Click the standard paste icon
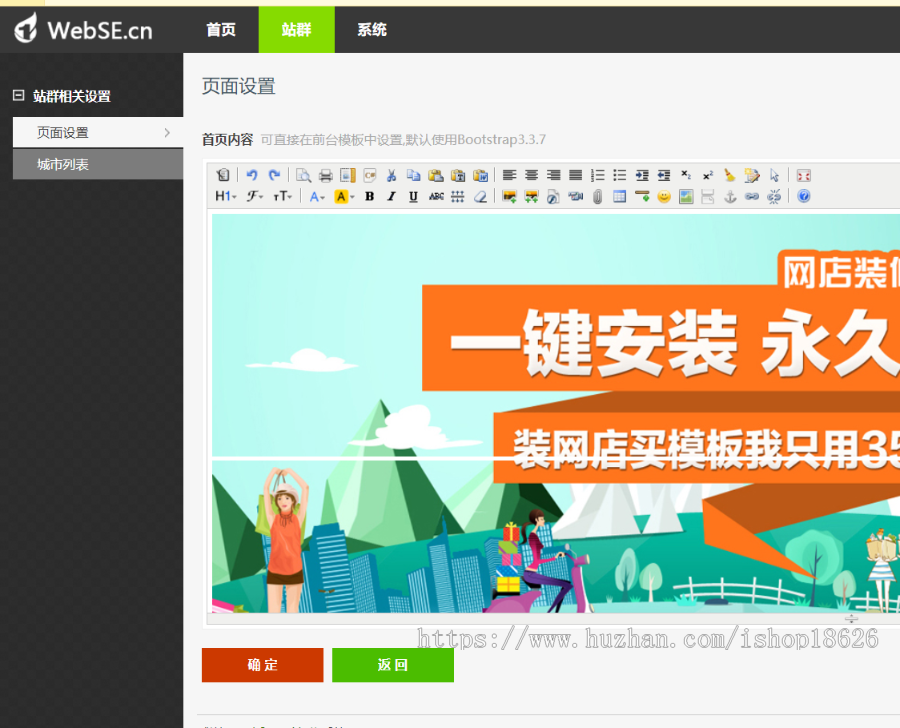 point(436,175)
